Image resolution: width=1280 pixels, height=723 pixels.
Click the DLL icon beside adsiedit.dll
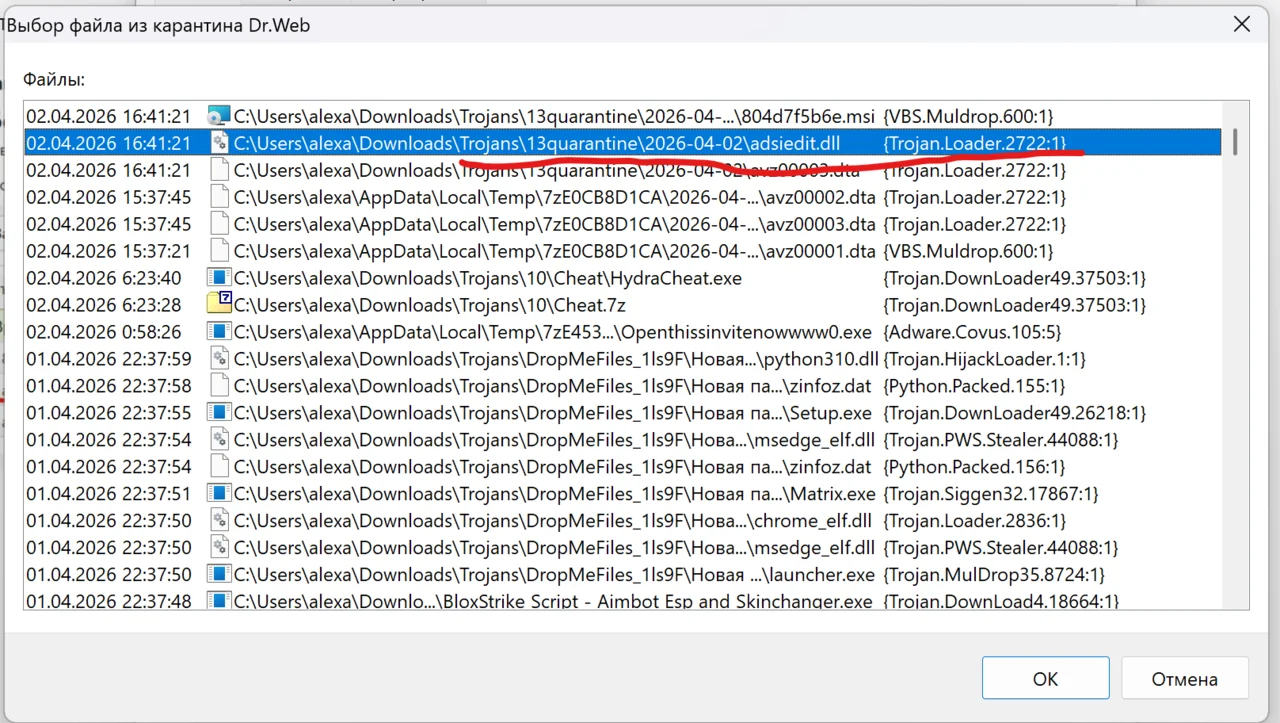coord(218,143)
